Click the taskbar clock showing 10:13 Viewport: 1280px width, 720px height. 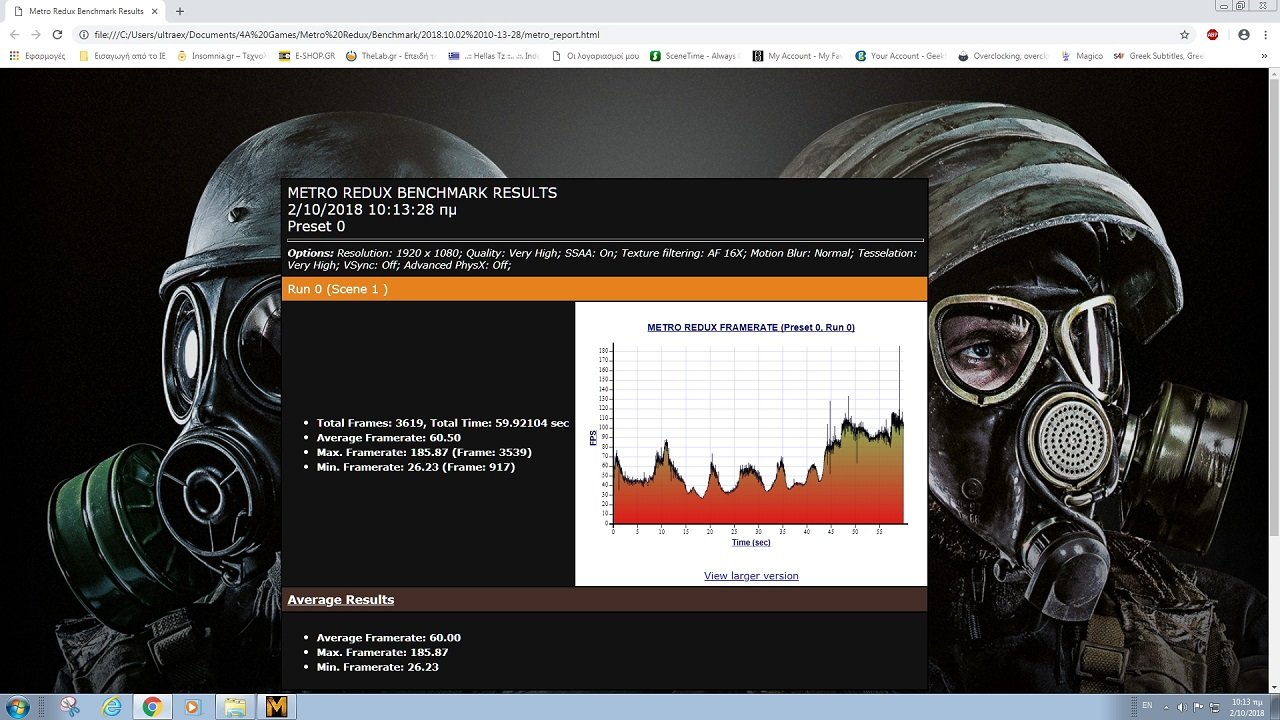(1246, 707)
